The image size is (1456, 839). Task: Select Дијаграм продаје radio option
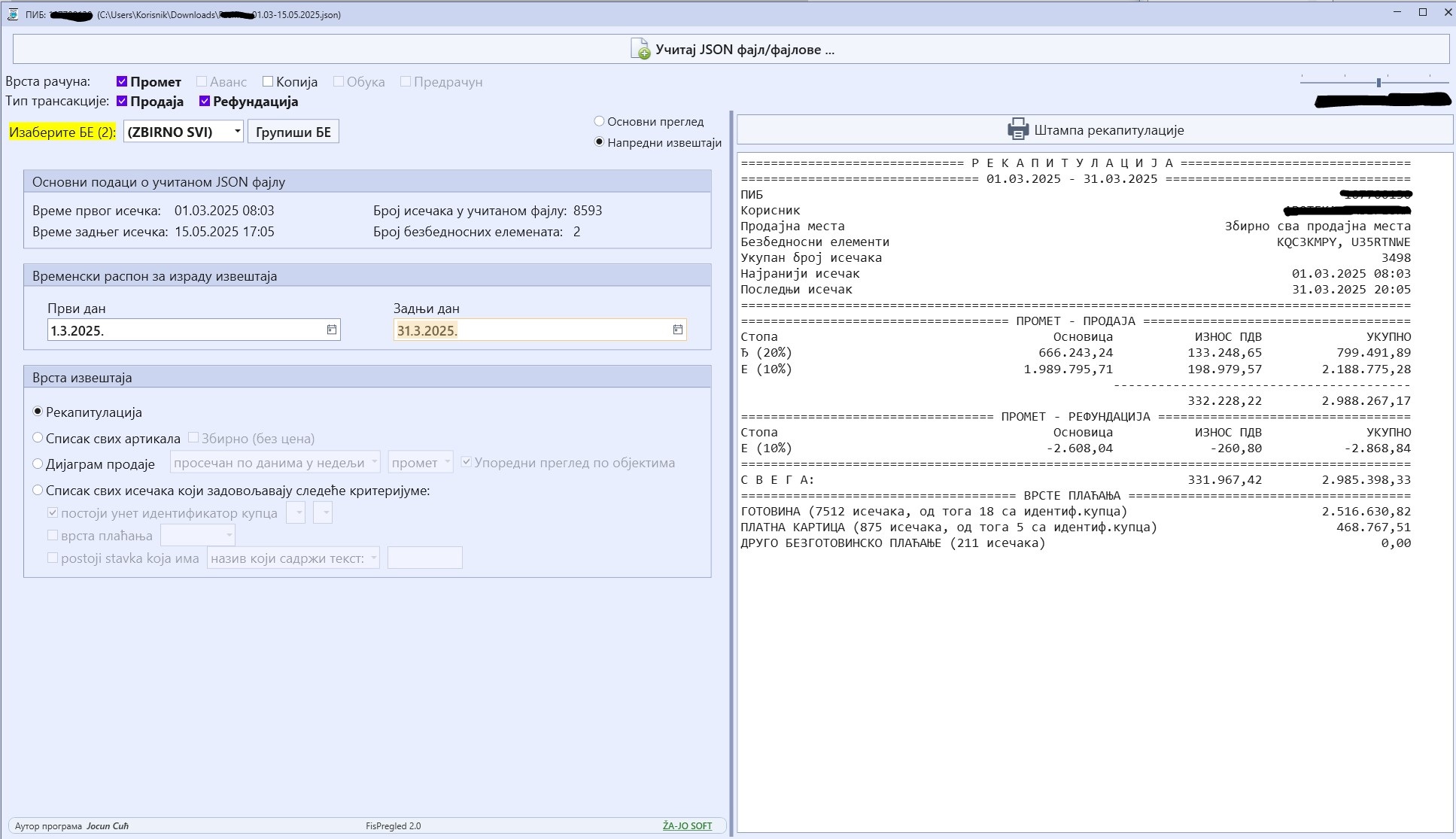(x=38, y=464)
